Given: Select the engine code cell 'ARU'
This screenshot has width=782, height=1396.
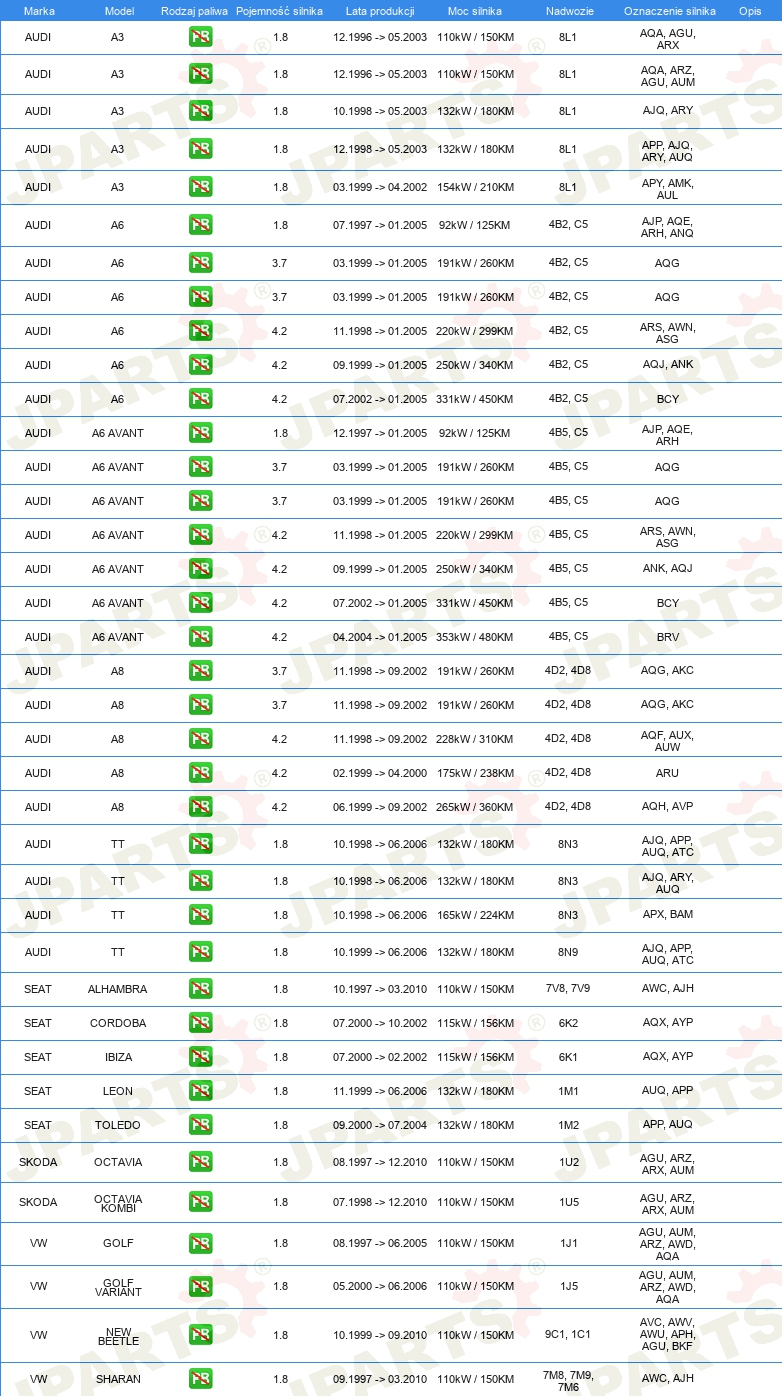Looking at the screenshot, I should coord(668,773).
